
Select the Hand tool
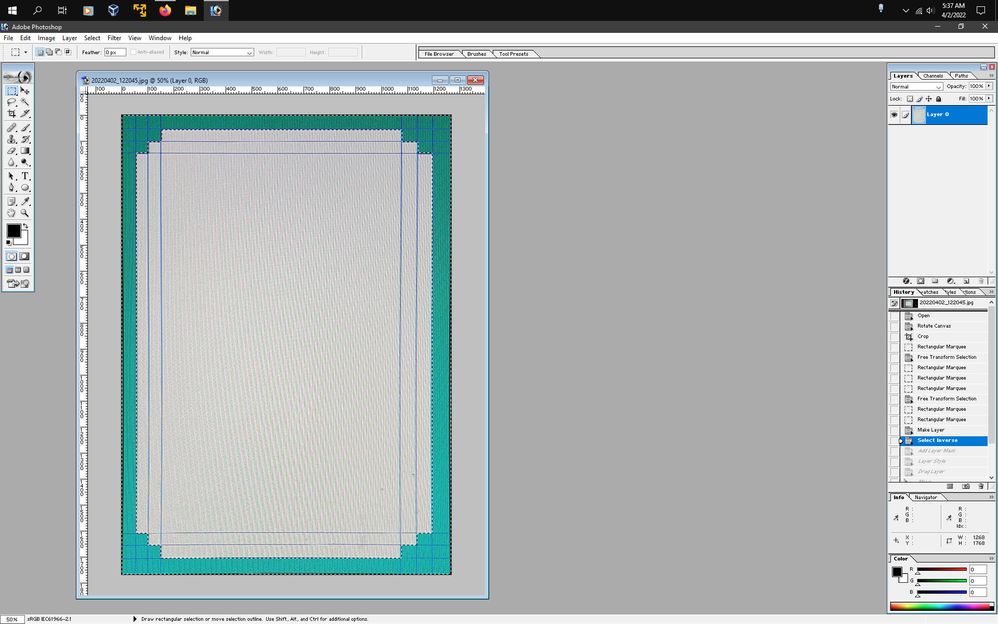pos(11,213)
